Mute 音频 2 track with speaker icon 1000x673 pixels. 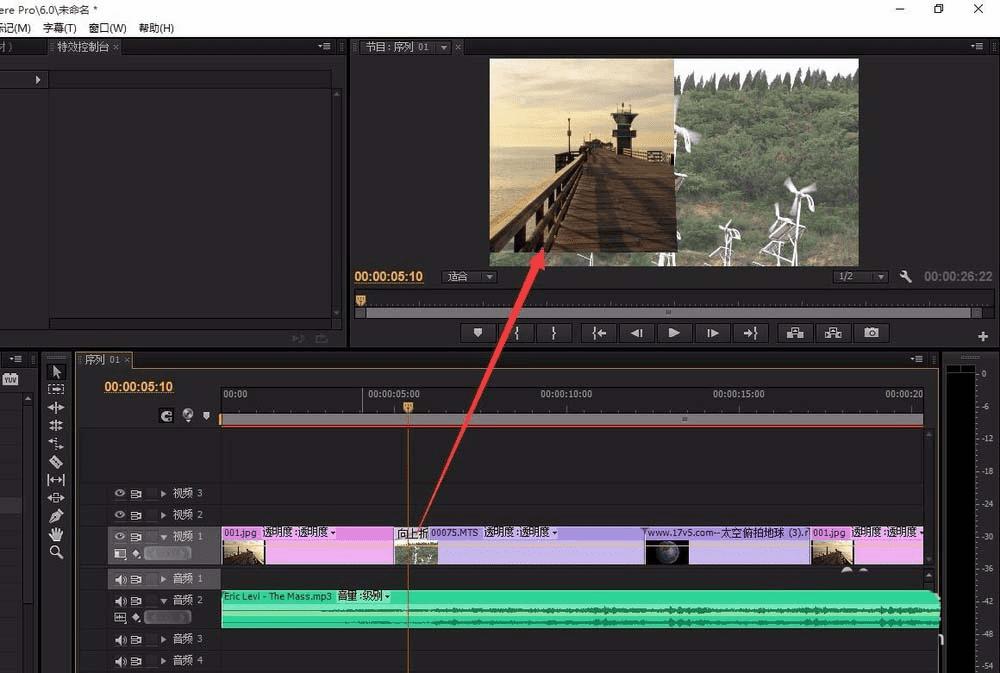tap(120, 600)
